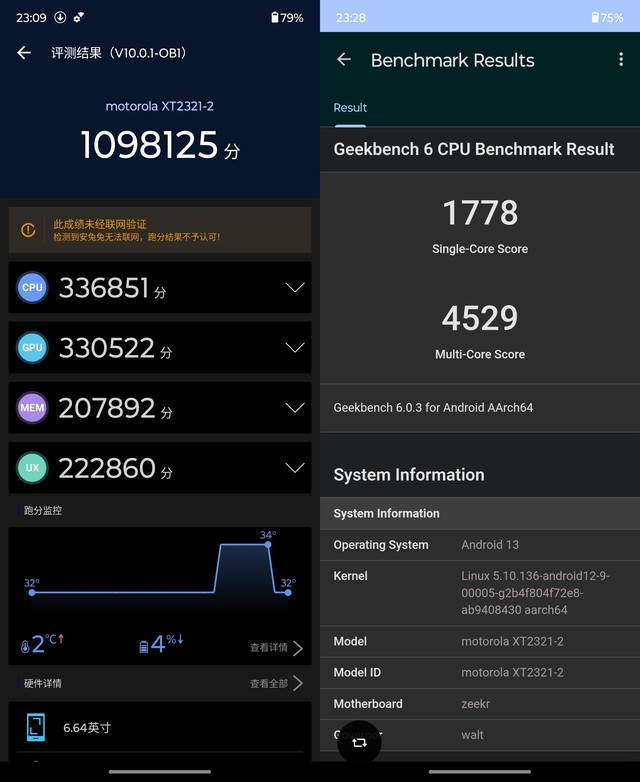Tap the Kernel version row
Image resolution: width=640 pixels, height=782 pixels.
480,593
